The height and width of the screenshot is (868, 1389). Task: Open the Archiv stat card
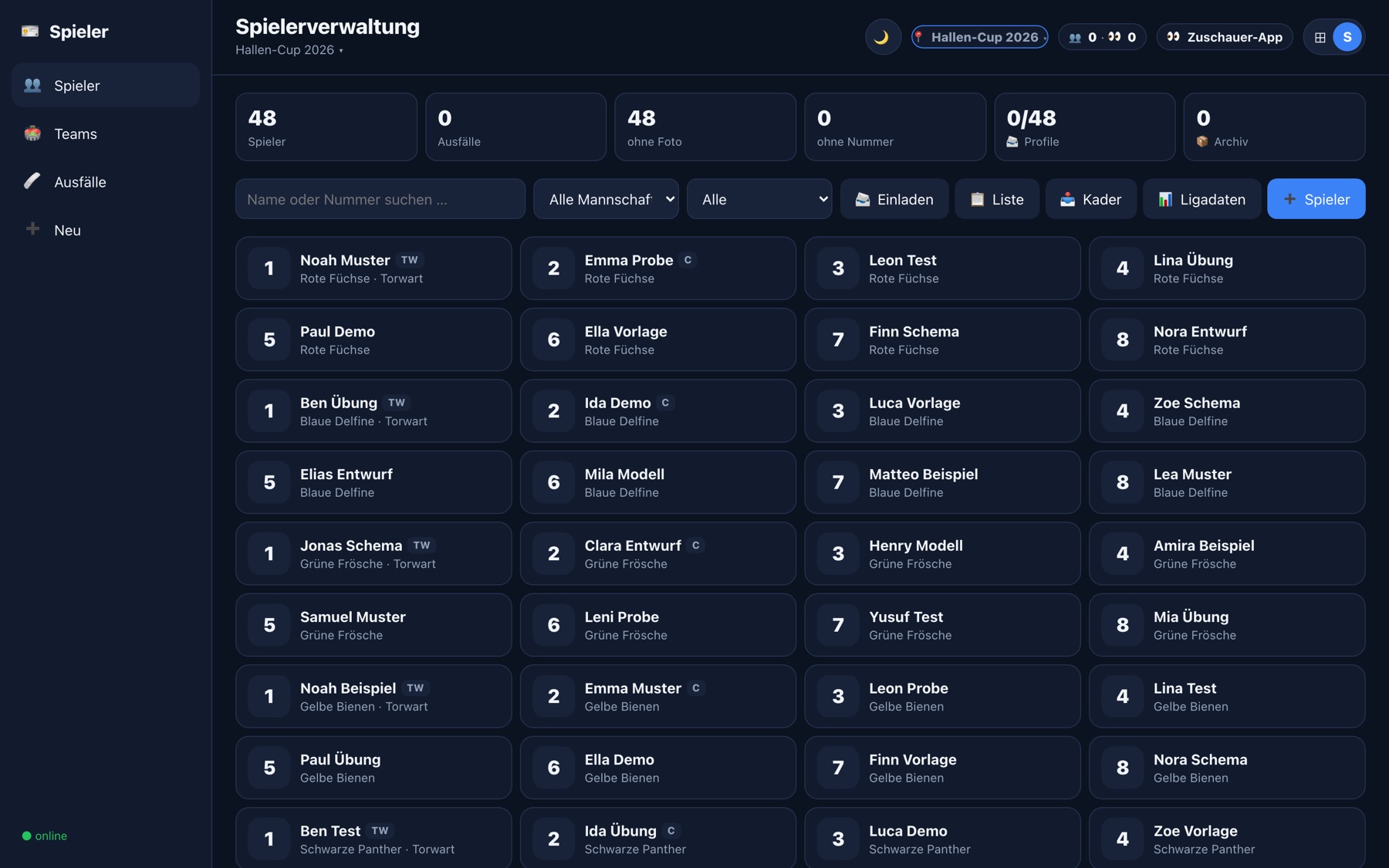1274,127
